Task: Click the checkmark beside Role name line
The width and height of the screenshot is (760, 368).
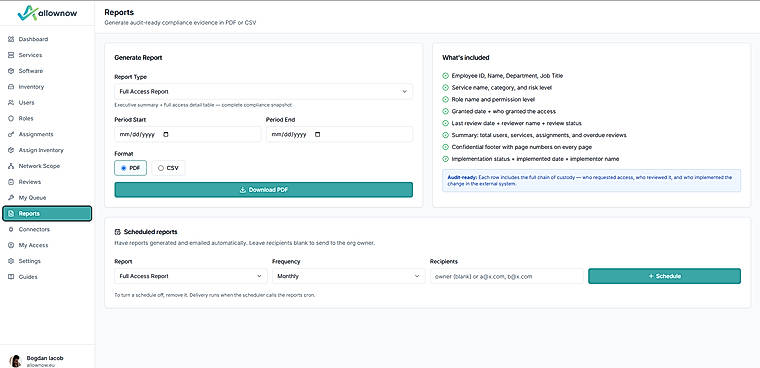Action: click(445, 99)
